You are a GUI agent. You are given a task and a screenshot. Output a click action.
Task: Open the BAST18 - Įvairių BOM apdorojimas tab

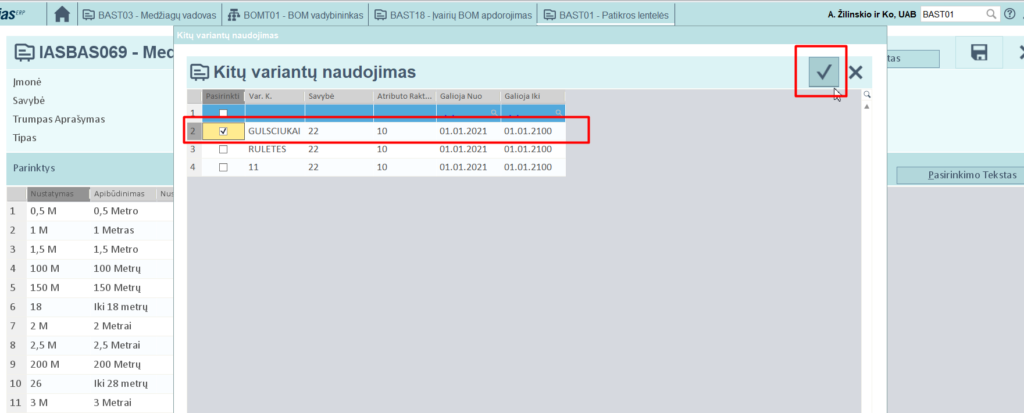coord(452,15)
